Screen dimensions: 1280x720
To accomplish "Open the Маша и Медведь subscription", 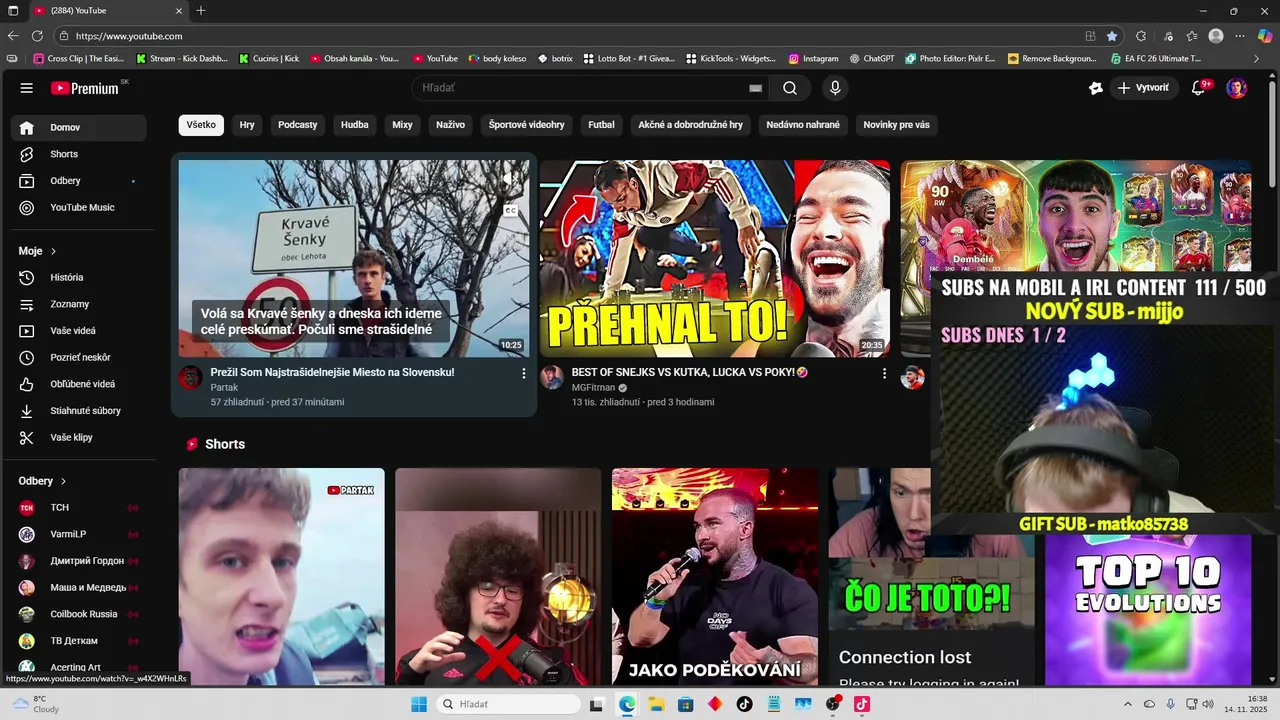I will click(x=78, y=587).
